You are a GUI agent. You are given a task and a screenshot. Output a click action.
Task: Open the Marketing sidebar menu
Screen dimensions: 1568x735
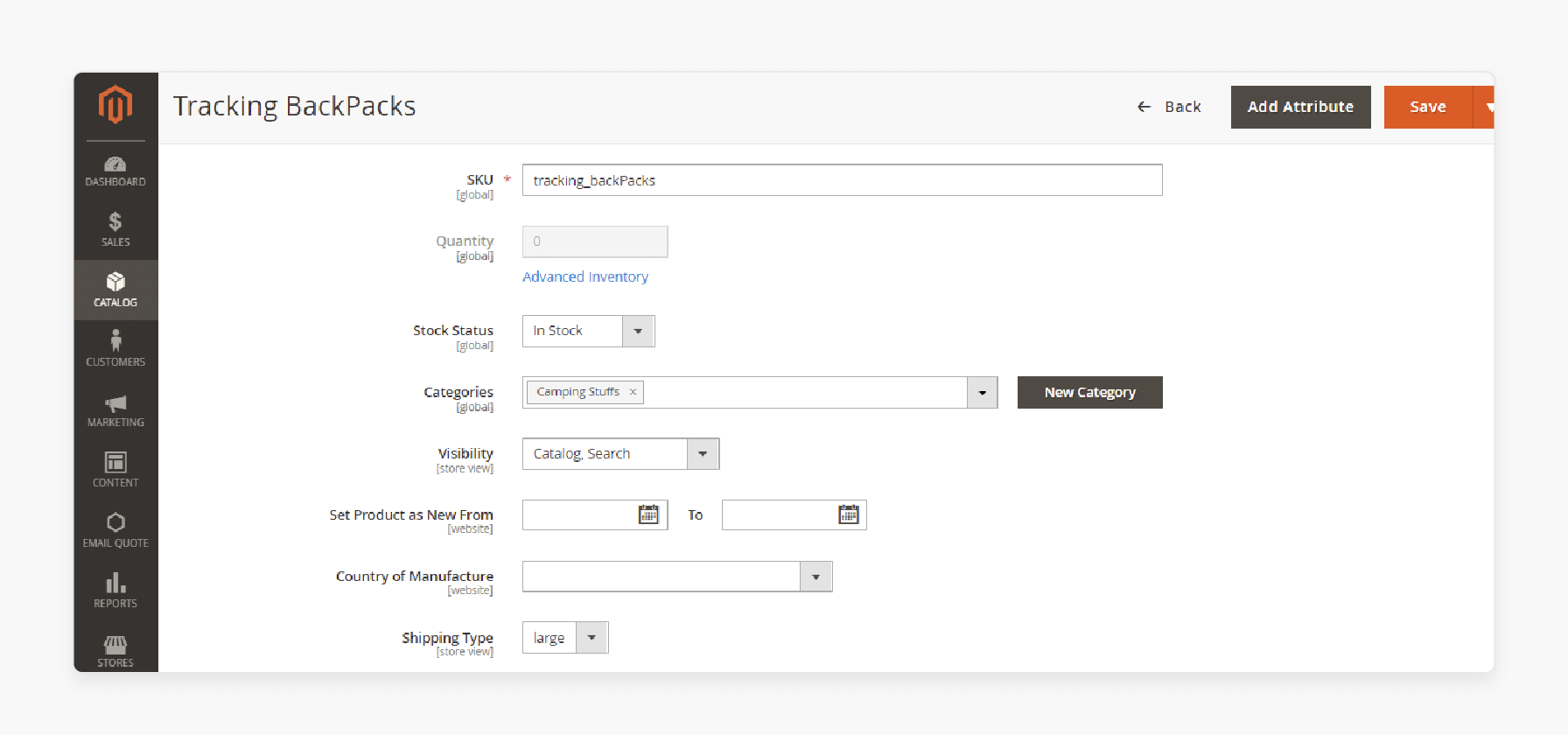click(x=115, y=410)
